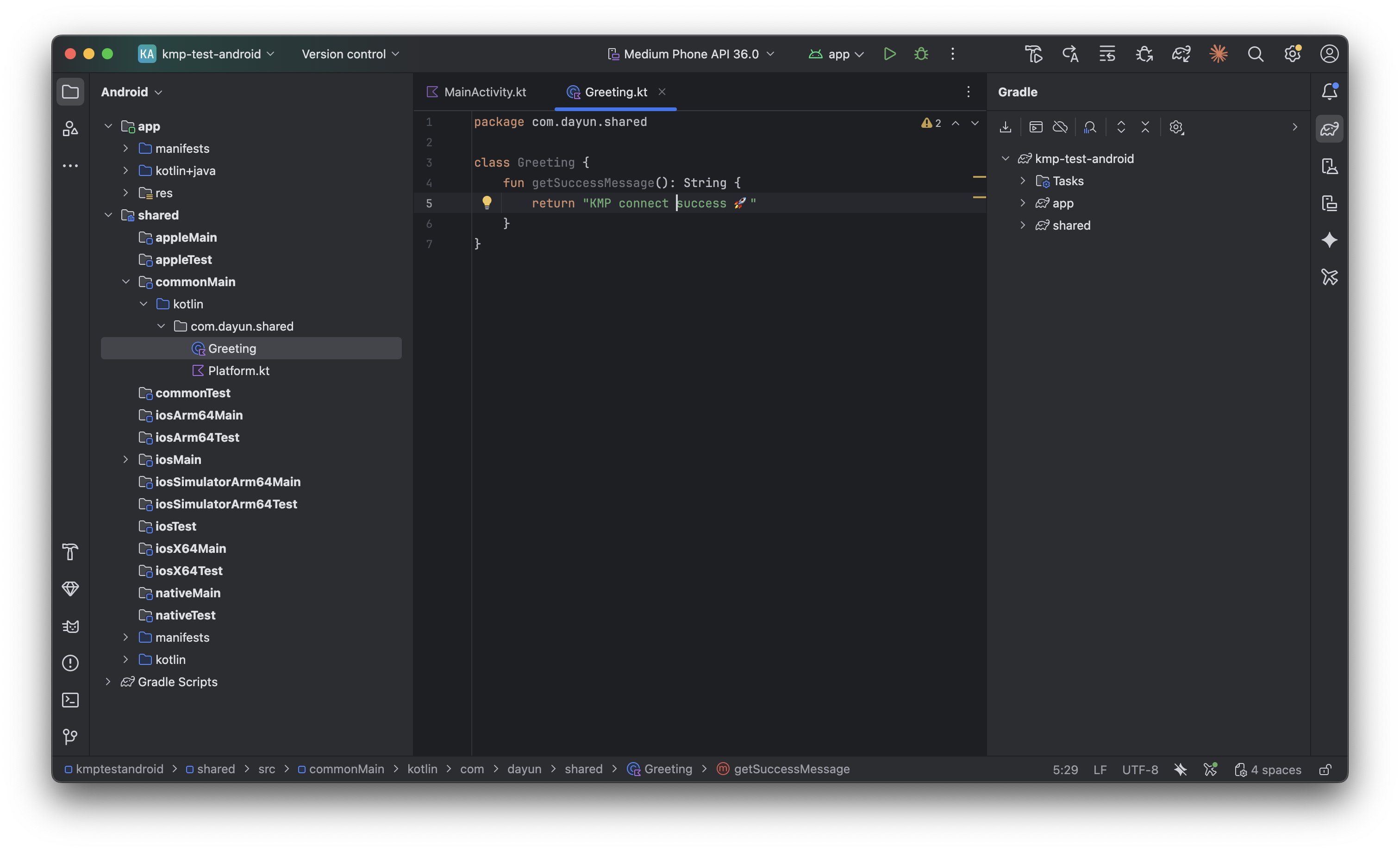Image resolution: width=1400 pixels, height=851 pixels.
Task: Open Terminal tool window in left sidebar
Action: [x=70, y=700]
